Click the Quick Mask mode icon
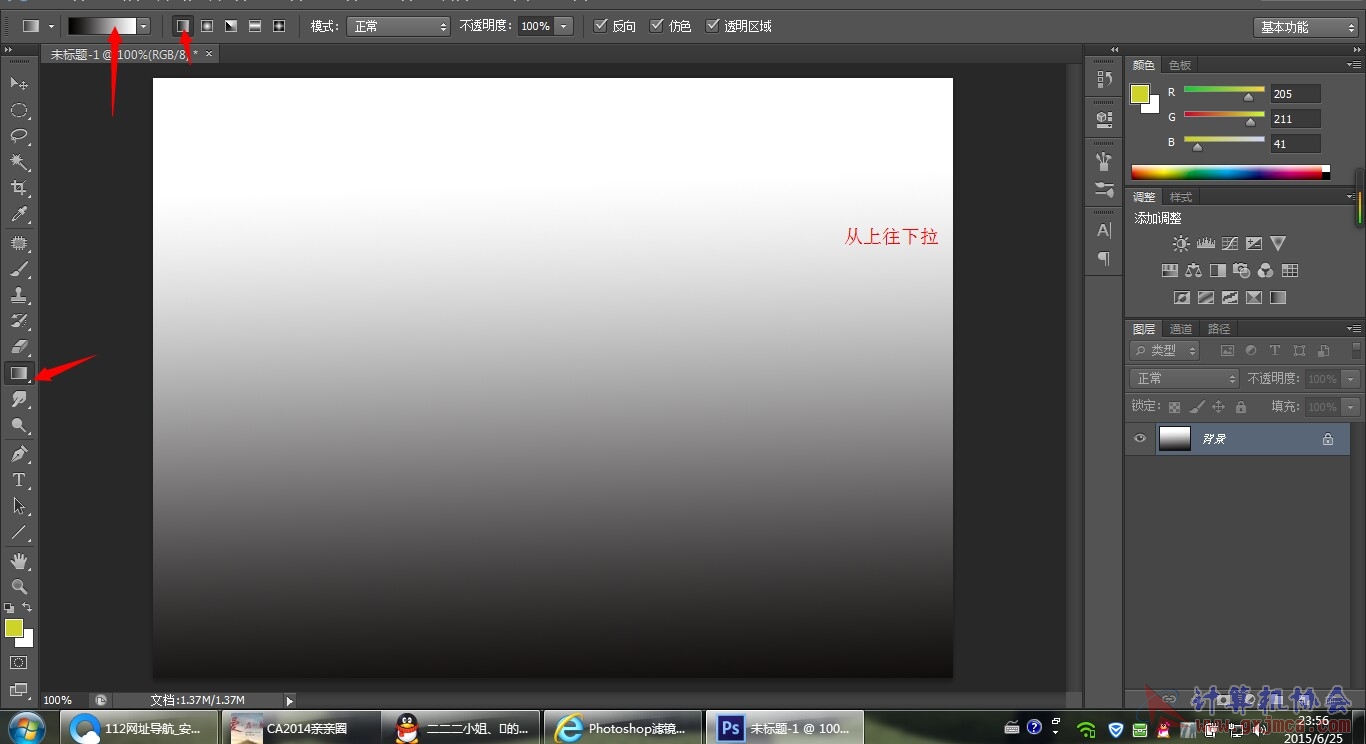Image resolution: width=1366 pixels, height=744 pixels. point(18,662)
